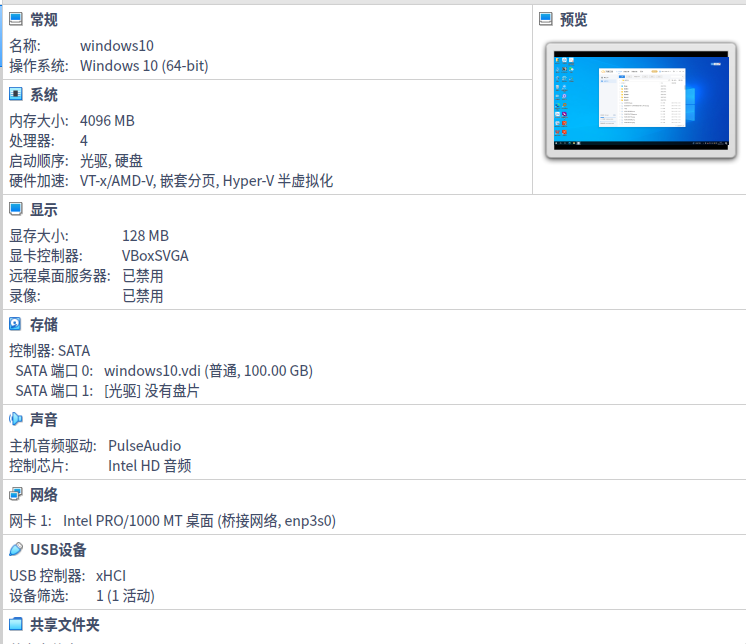Click the PulseAudio audio driver value
The width and height of the screenshot is (746, 644).
pyautogui.click(x=145, y=446)
